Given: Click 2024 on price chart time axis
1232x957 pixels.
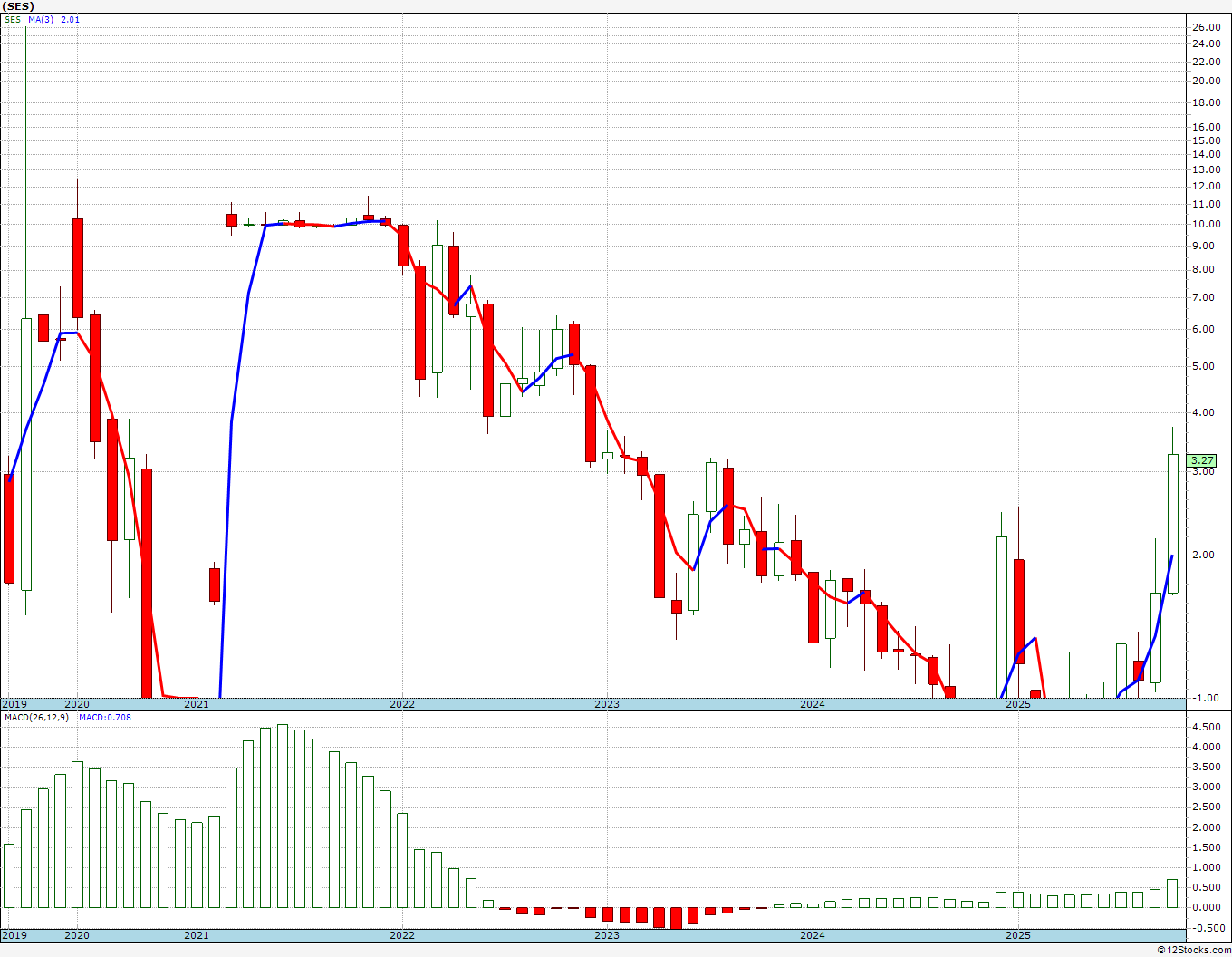Looking at the screenshot, I should pyautogui.click(x=813, y=704).
